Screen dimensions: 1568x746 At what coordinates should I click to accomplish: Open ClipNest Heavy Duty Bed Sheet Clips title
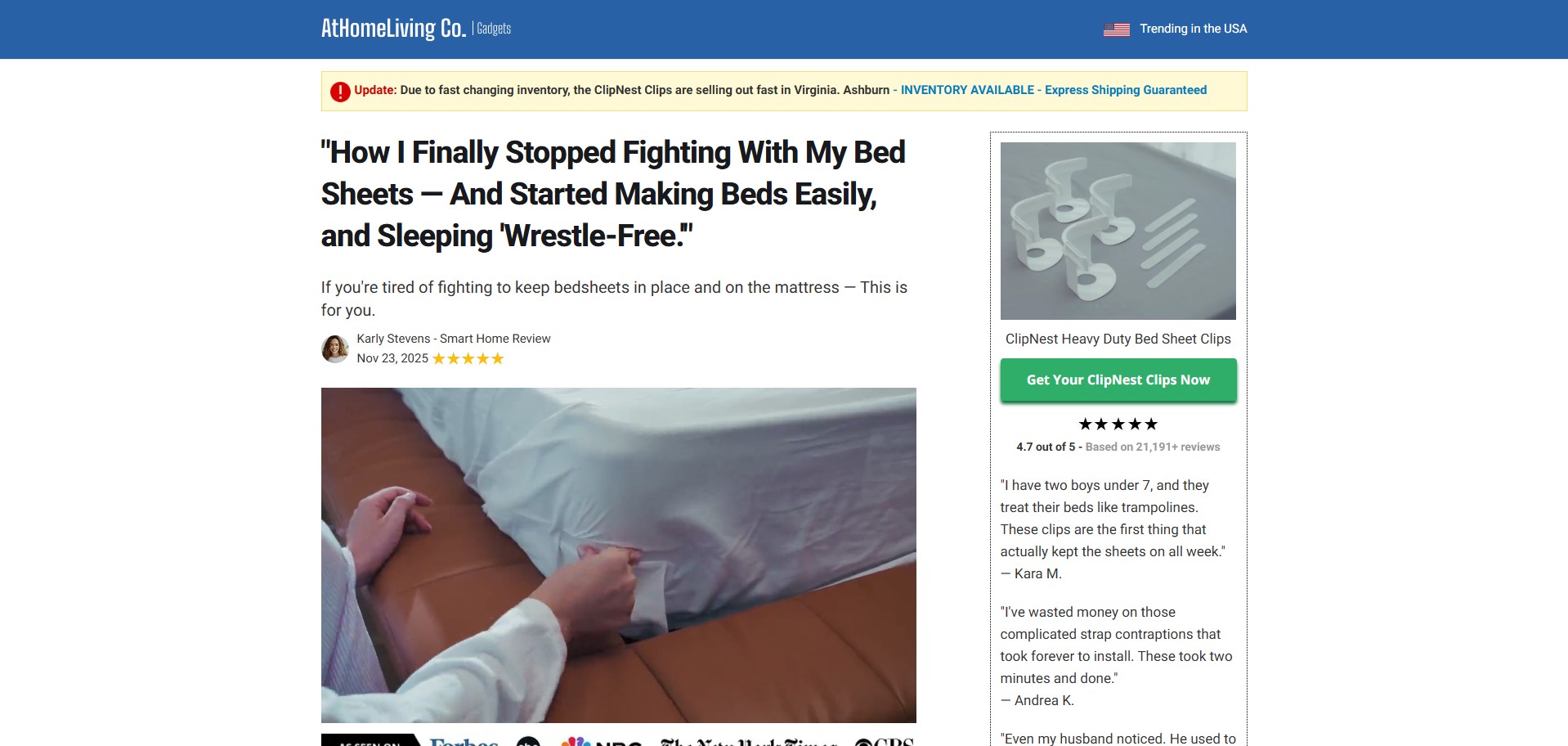click(1118, 339)
